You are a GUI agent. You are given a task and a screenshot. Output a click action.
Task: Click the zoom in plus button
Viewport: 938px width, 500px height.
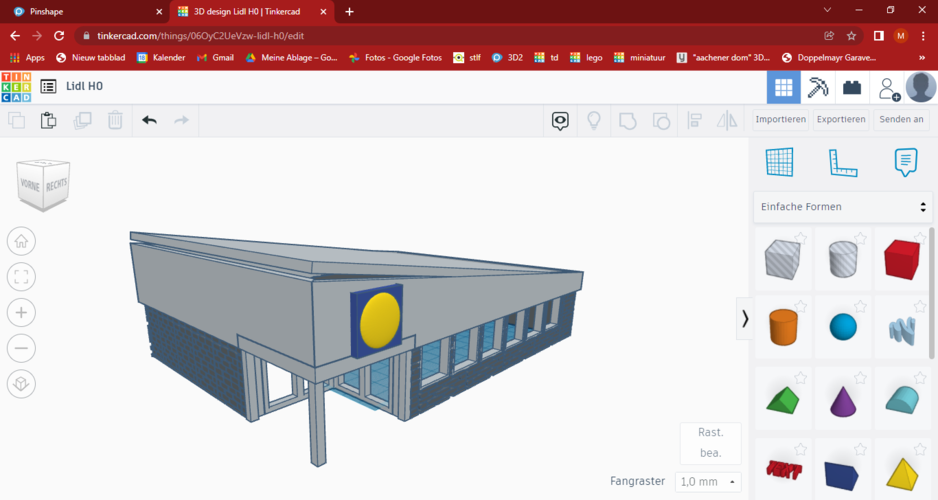pos(22,312)
